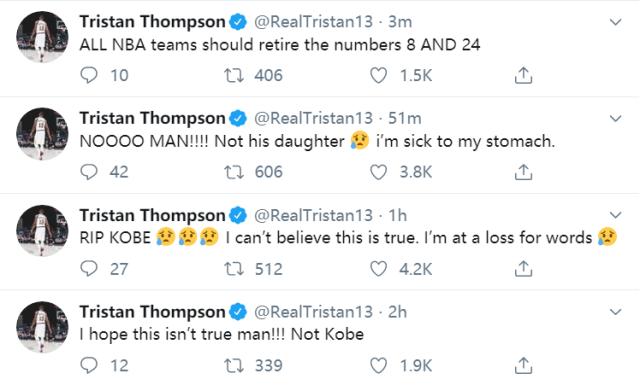
Task: Open the avatar on the "RIP KOBE" tweet
Action: [42, 230]
